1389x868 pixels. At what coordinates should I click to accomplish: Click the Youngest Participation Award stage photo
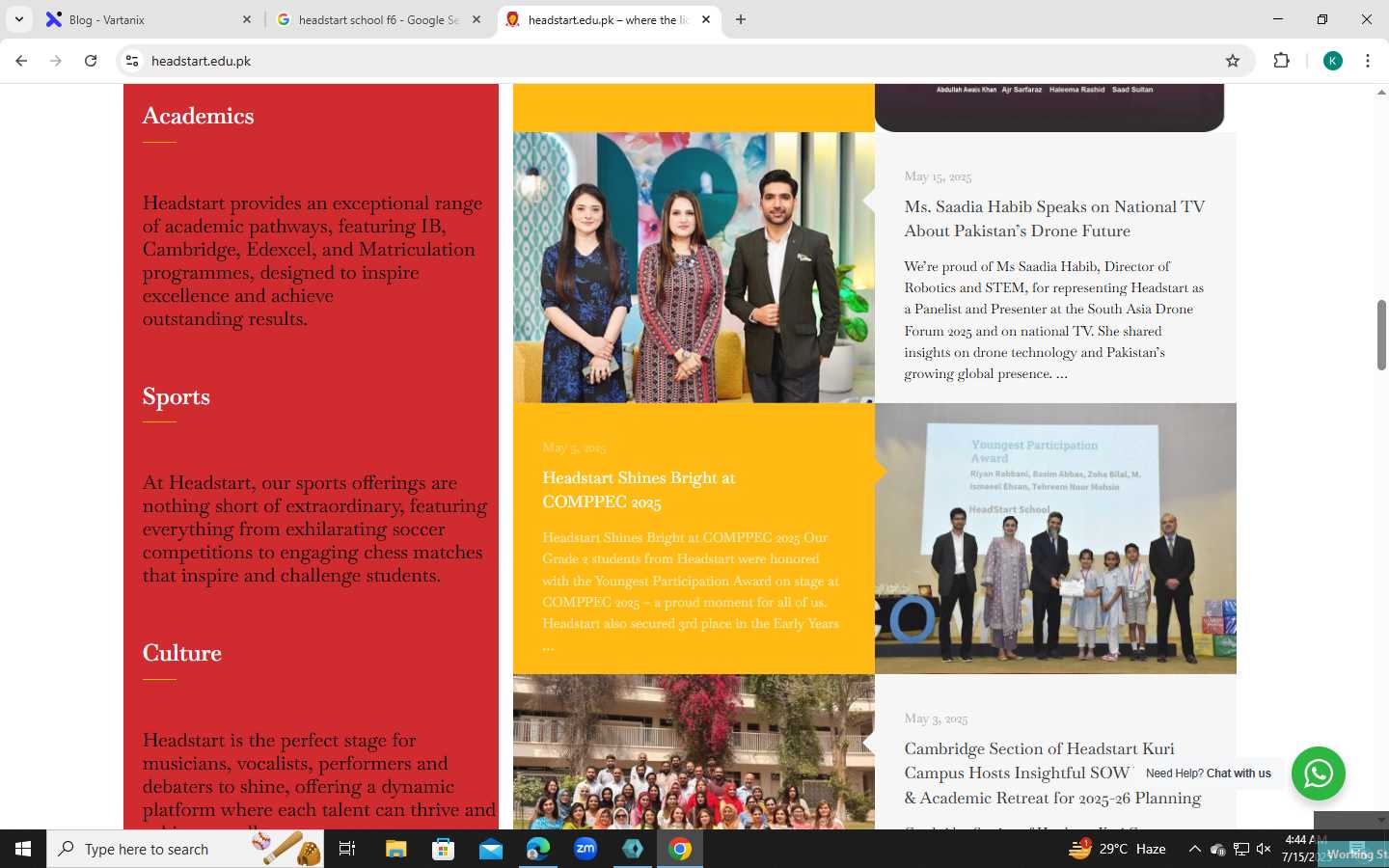[1055, 538]
